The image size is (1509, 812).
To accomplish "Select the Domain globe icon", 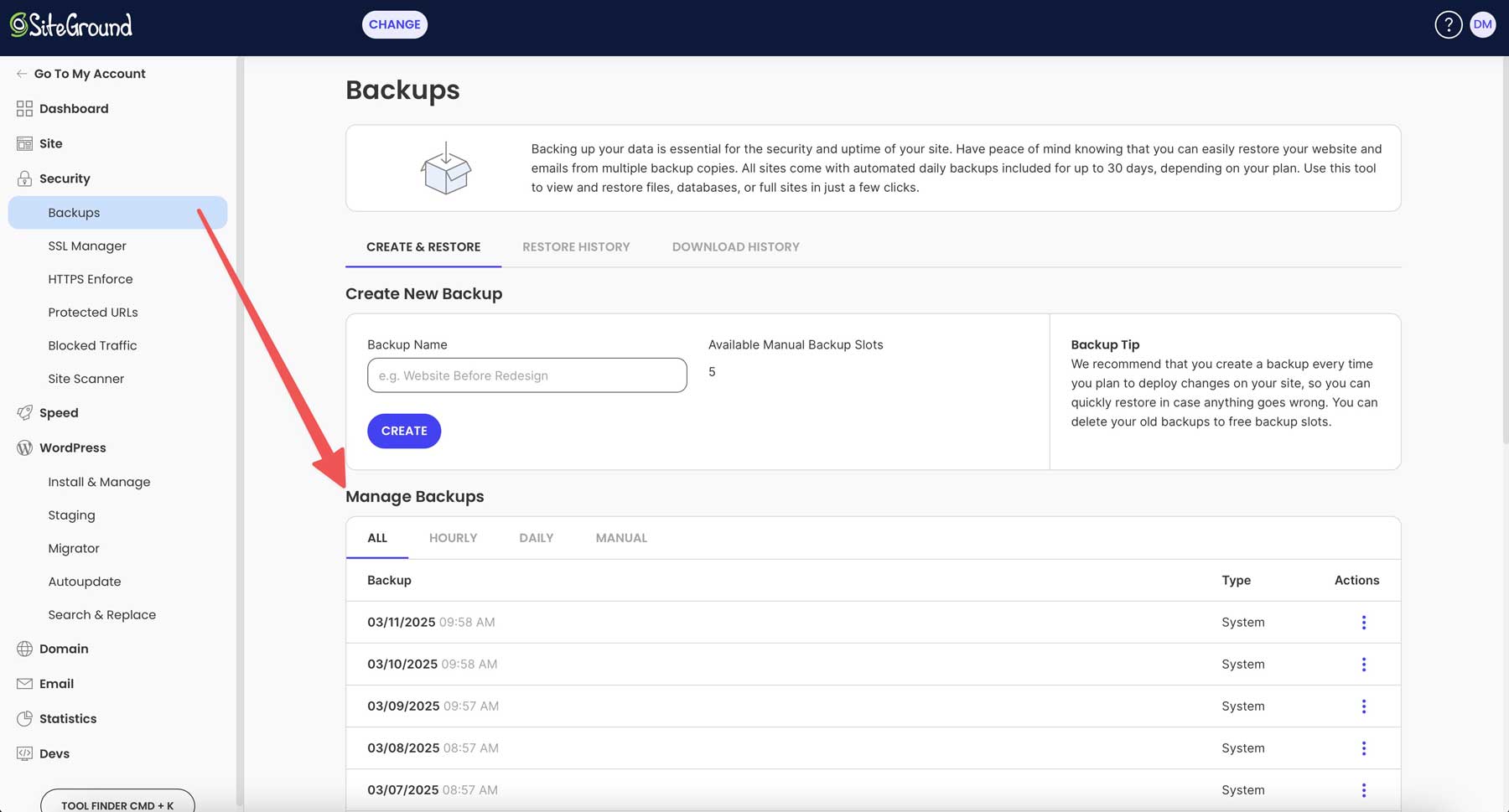I will [x=23, y=649].
